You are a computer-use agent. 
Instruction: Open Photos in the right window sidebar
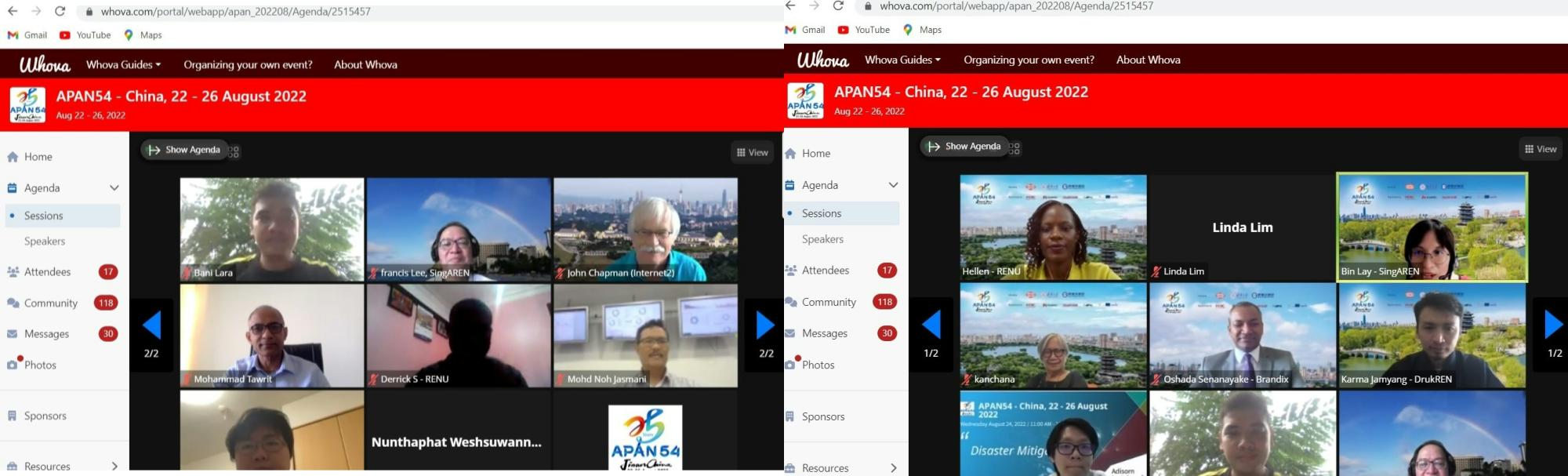818,365
